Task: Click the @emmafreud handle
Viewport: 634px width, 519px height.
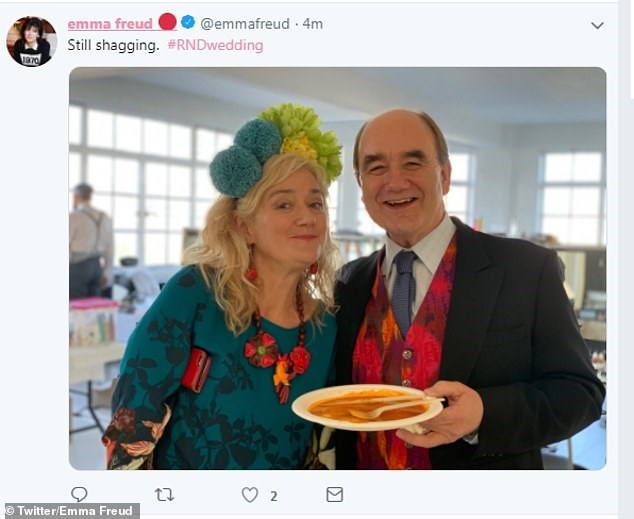Action: point(245,24)
